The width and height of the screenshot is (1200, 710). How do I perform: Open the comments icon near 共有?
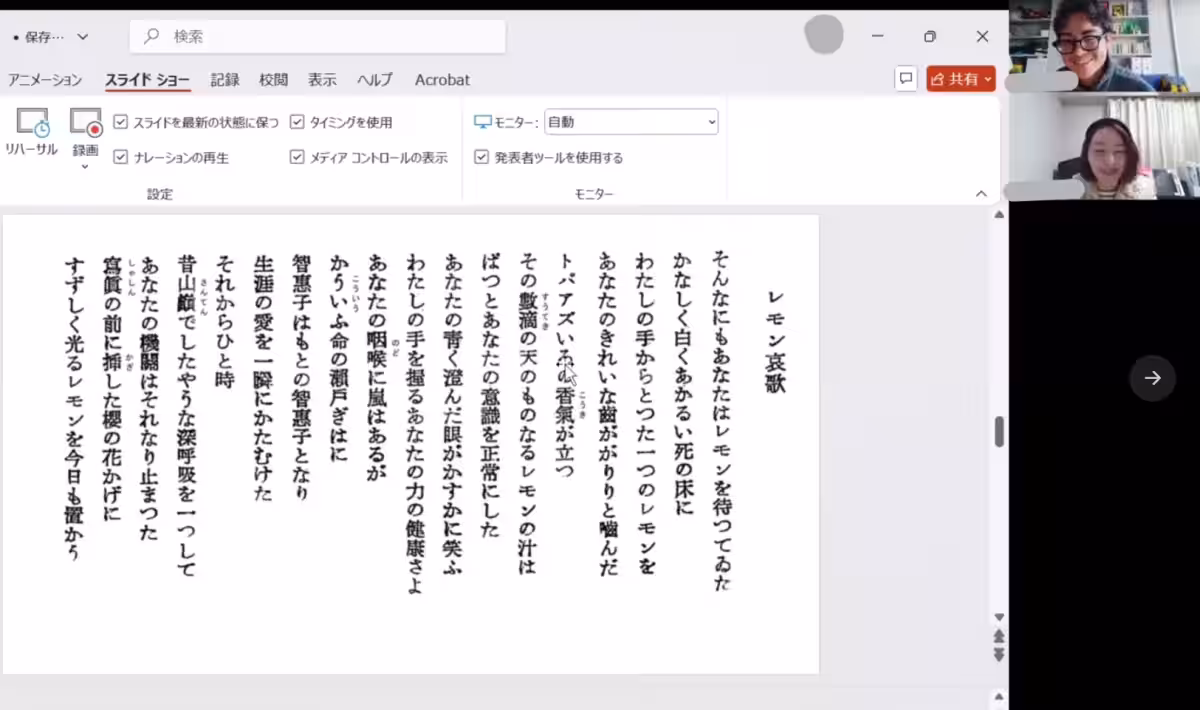coord(905,78)
